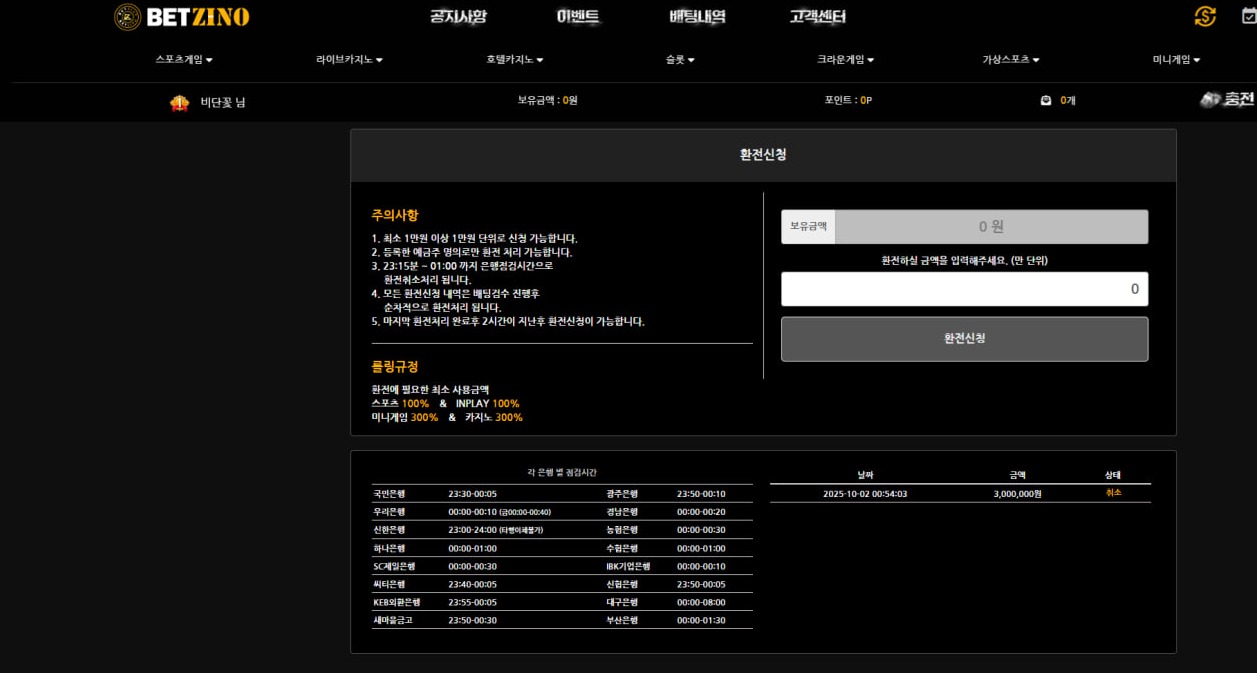The image size is (1257, 673).
Task: Open the message inbox envelope icon
Action: pyautogui.click(x=1046, y=100)
